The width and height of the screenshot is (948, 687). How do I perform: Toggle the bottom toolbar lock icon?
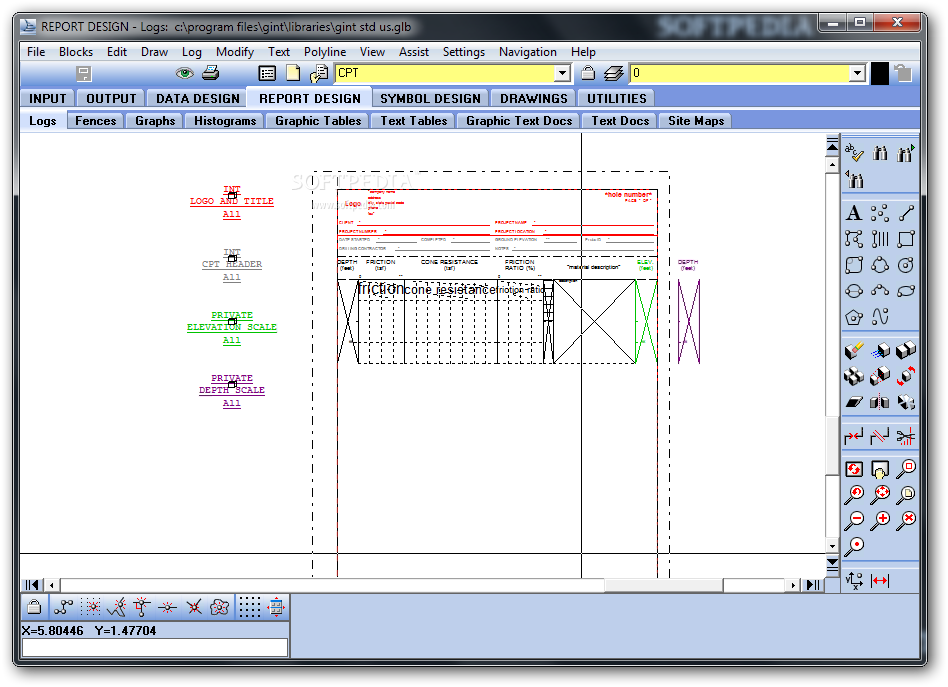(34, 607)
